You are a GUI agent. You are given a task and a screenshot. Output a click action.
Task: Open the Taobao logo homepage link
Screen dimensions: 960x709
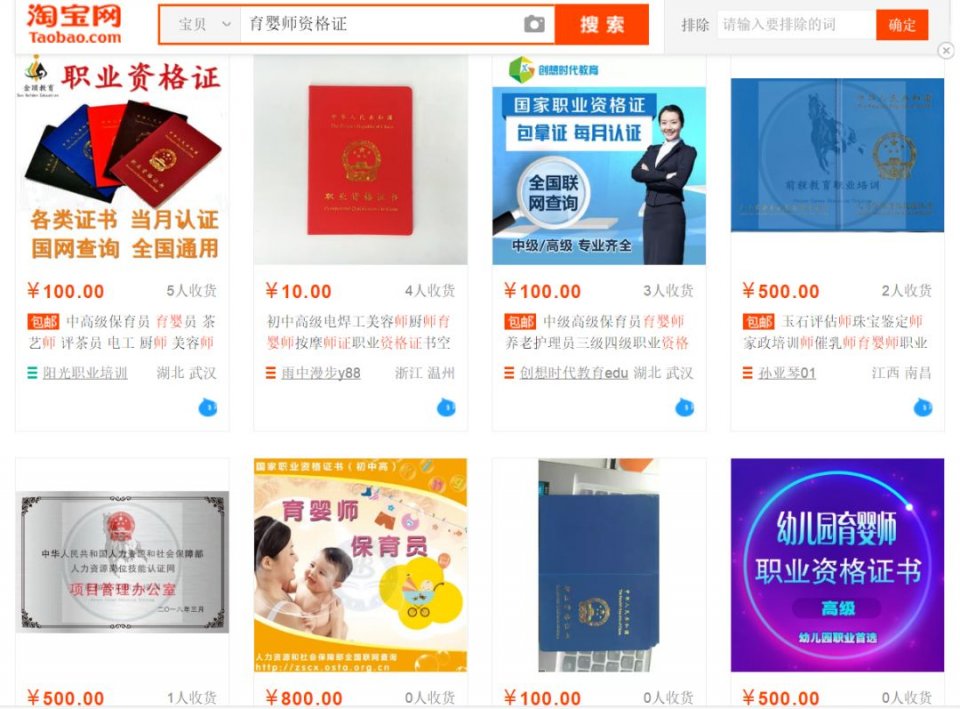click(73, 24)
